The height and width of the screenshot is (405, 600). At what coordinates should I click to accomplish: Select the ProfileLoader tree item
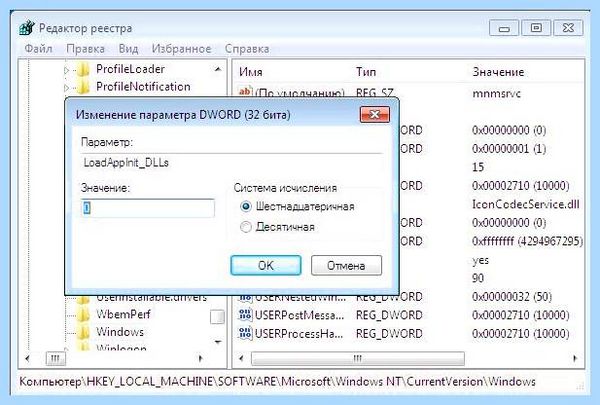click(130, 69)
